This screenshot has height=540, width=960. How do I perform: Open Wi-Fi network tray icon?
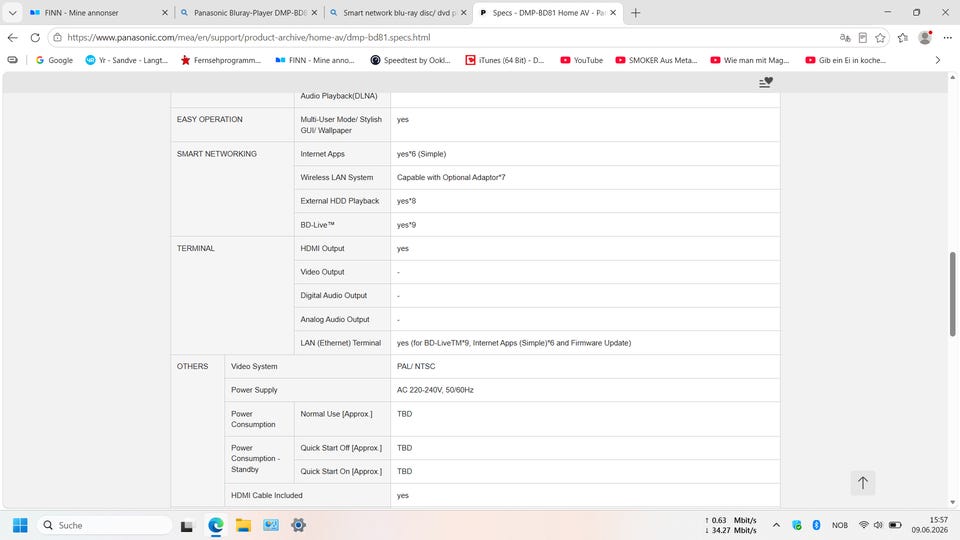pyautogui.click(x=864, y=525)
